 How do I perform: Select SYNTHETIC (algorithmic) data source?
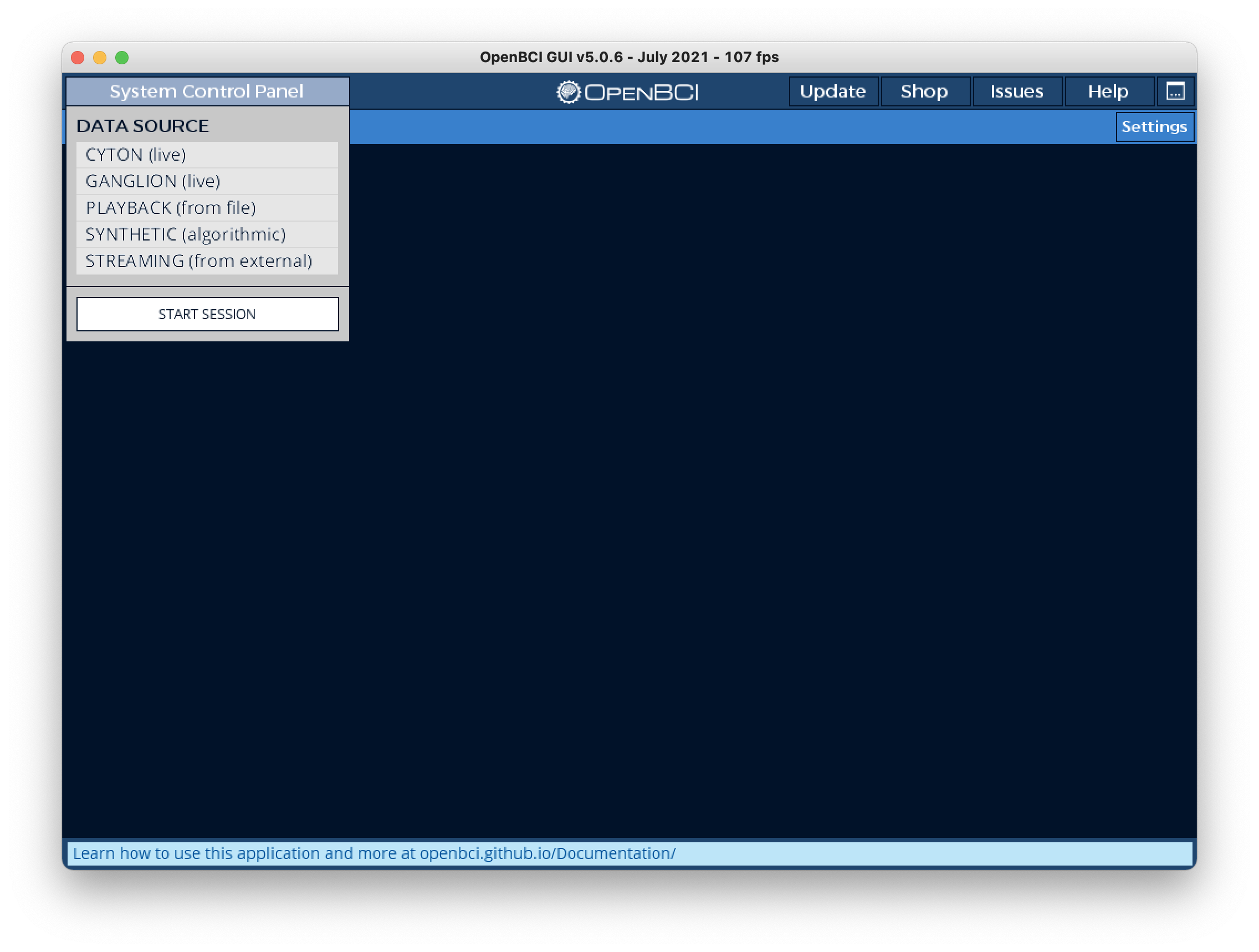click(x=207, y=234)
